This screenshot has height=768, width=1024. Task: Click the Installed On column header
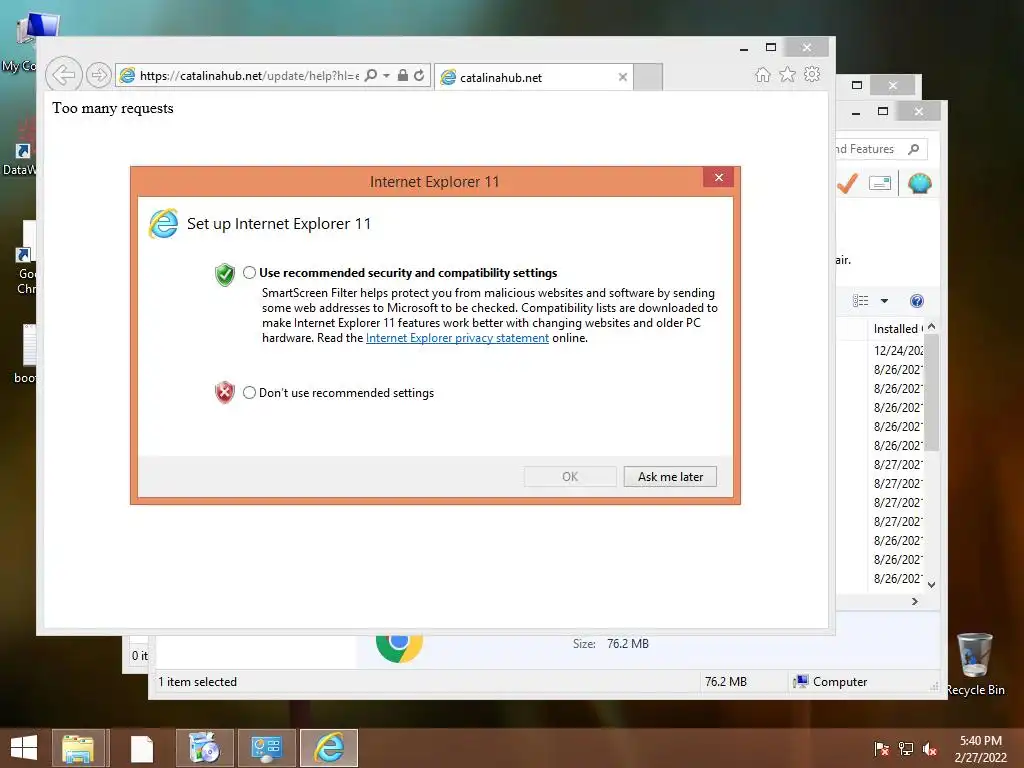[897, 328]
